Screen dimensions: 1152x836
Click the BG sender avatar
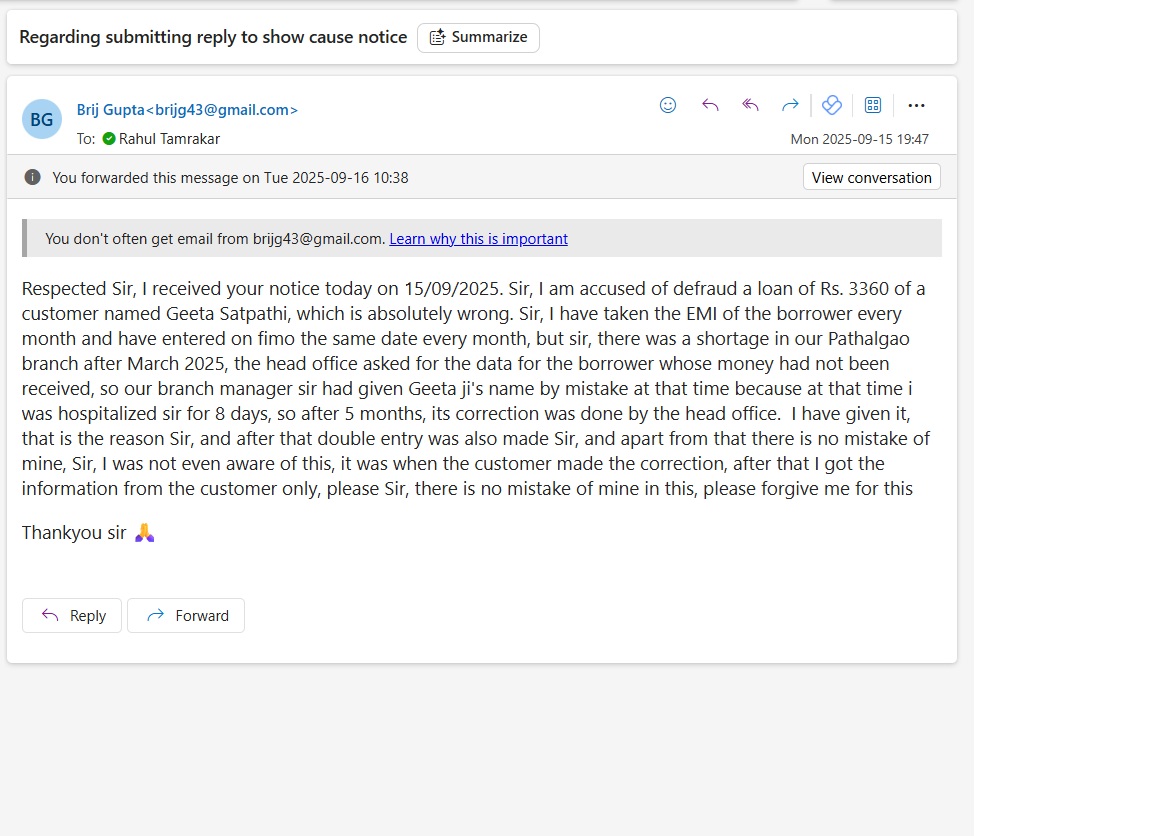coord(42,120)
